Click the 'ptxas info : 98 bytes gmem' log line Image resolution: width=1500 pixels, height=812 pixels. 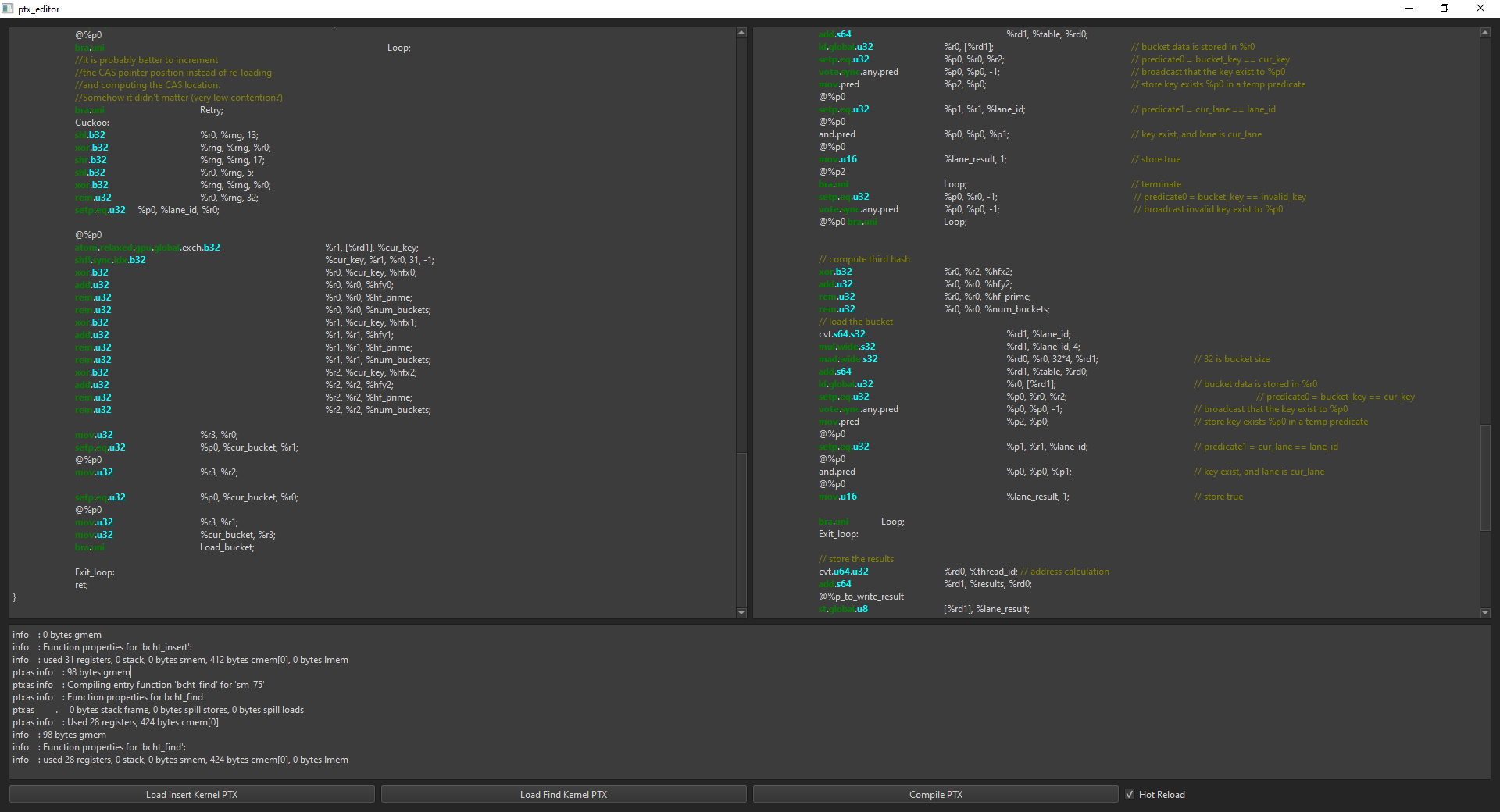(x=71, y=672)
